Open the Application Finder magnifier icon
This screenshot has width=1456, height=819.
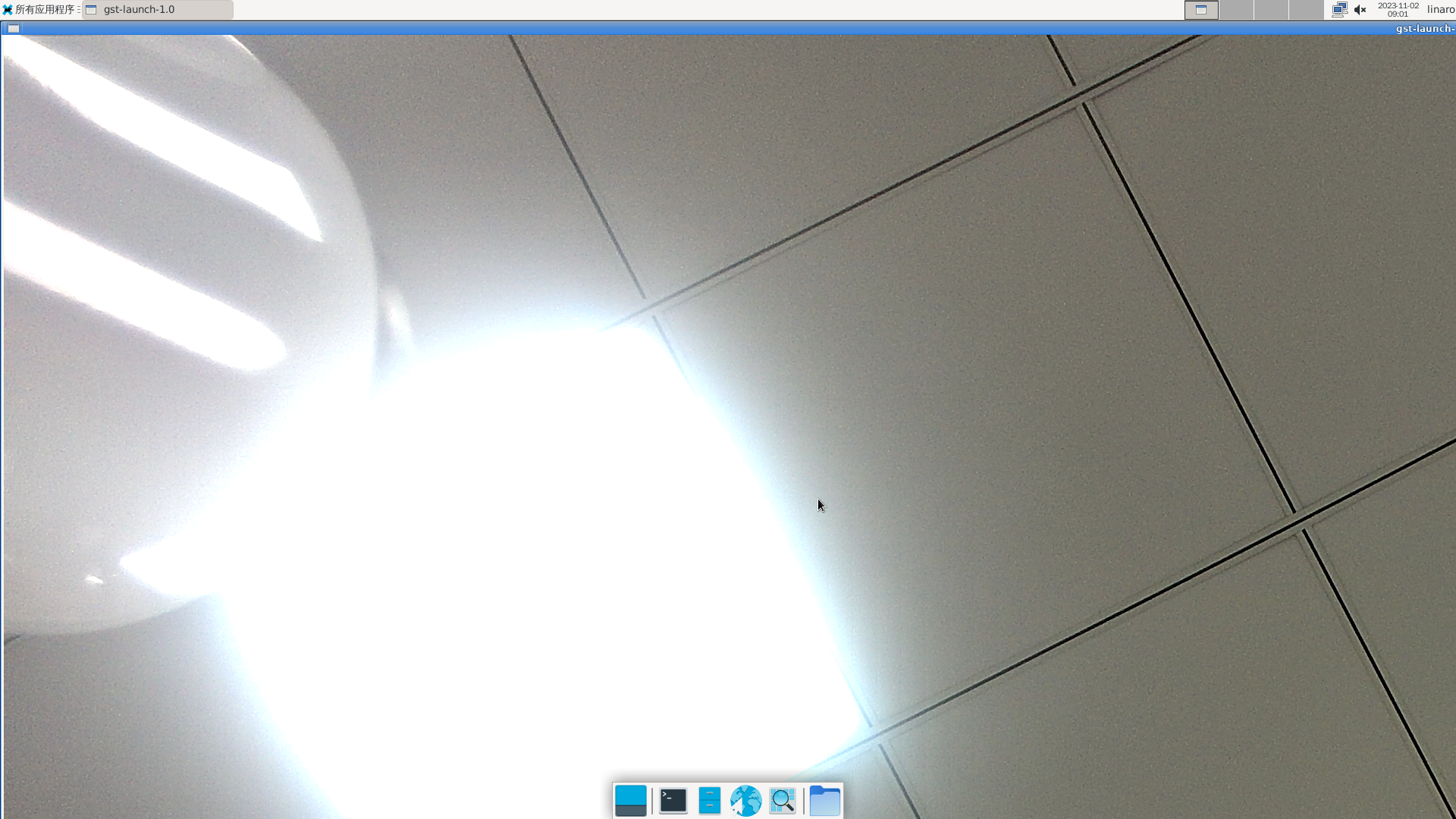pos(782,801)
